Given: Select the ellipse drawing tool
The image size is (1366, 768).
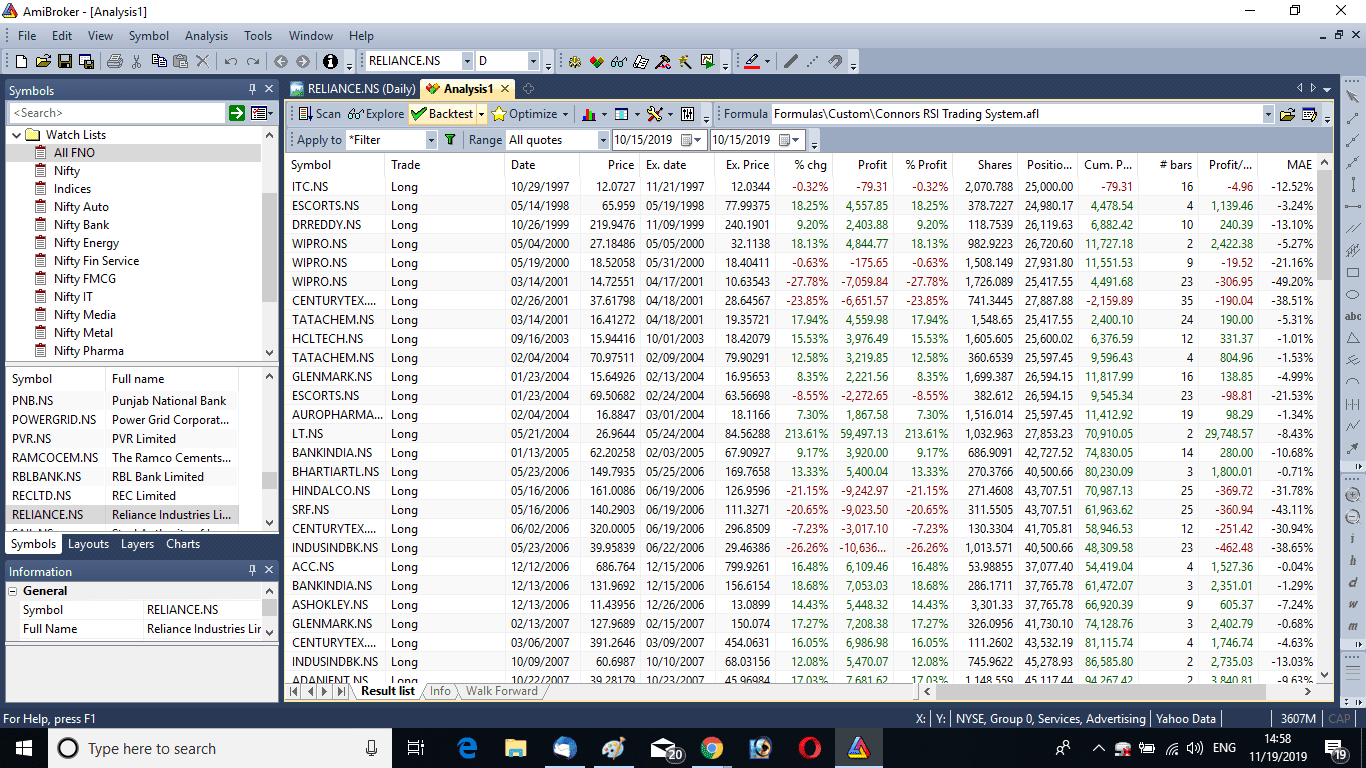Looking at the screenshot, I should (1353, 294).
